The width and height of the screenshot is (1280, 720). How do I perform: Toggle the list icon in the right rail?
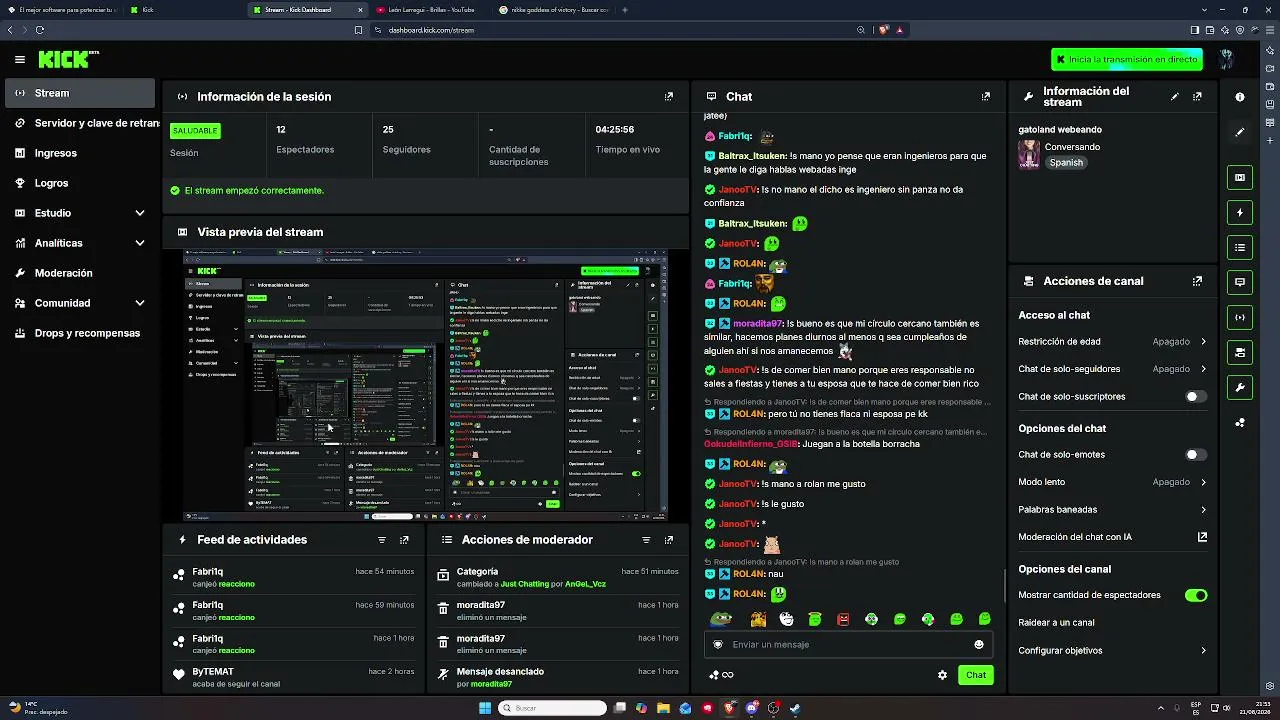coord(1240,247)
